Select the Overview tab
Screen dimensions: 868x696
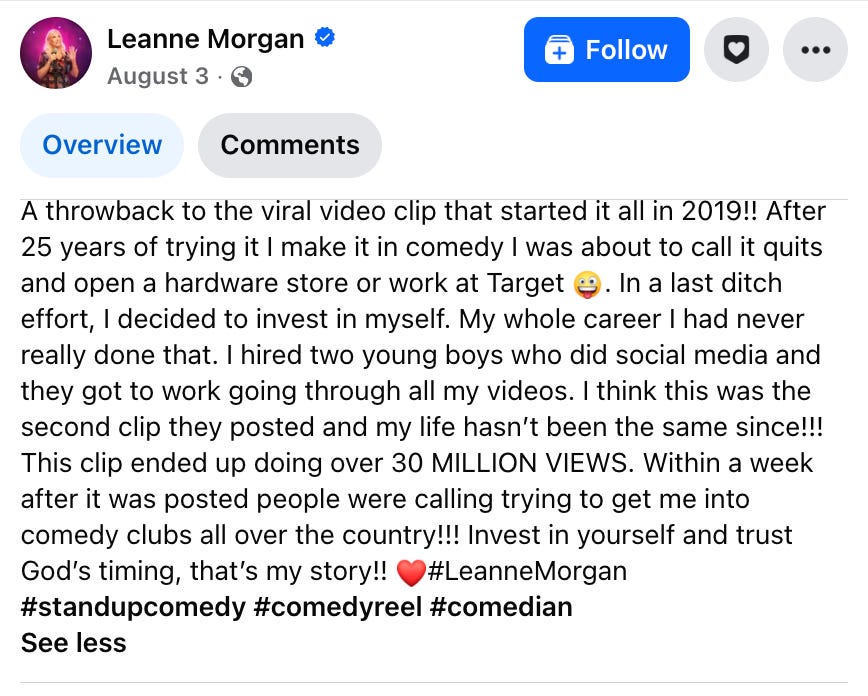coord(101,145)
